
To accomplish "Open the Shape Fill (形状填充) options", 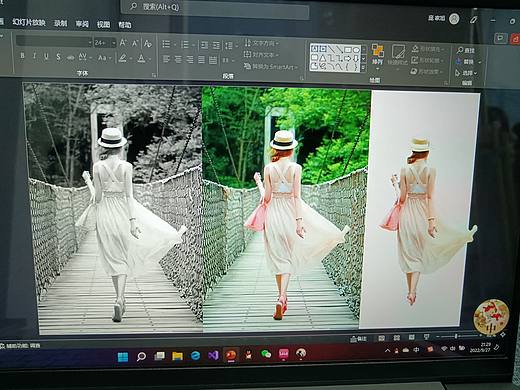I will (429, 49).
